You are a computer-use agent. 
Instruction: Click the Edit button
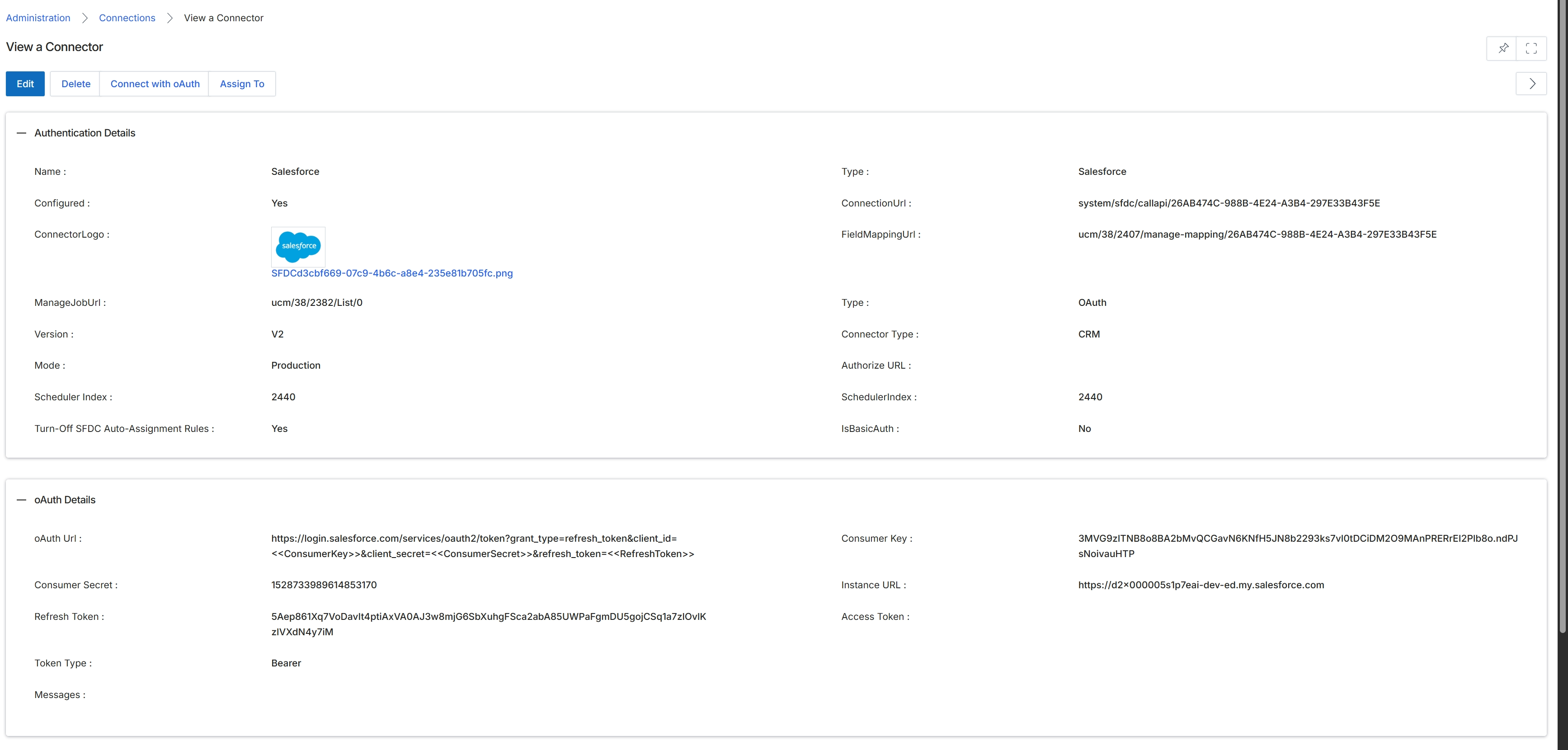coord(25,84)
